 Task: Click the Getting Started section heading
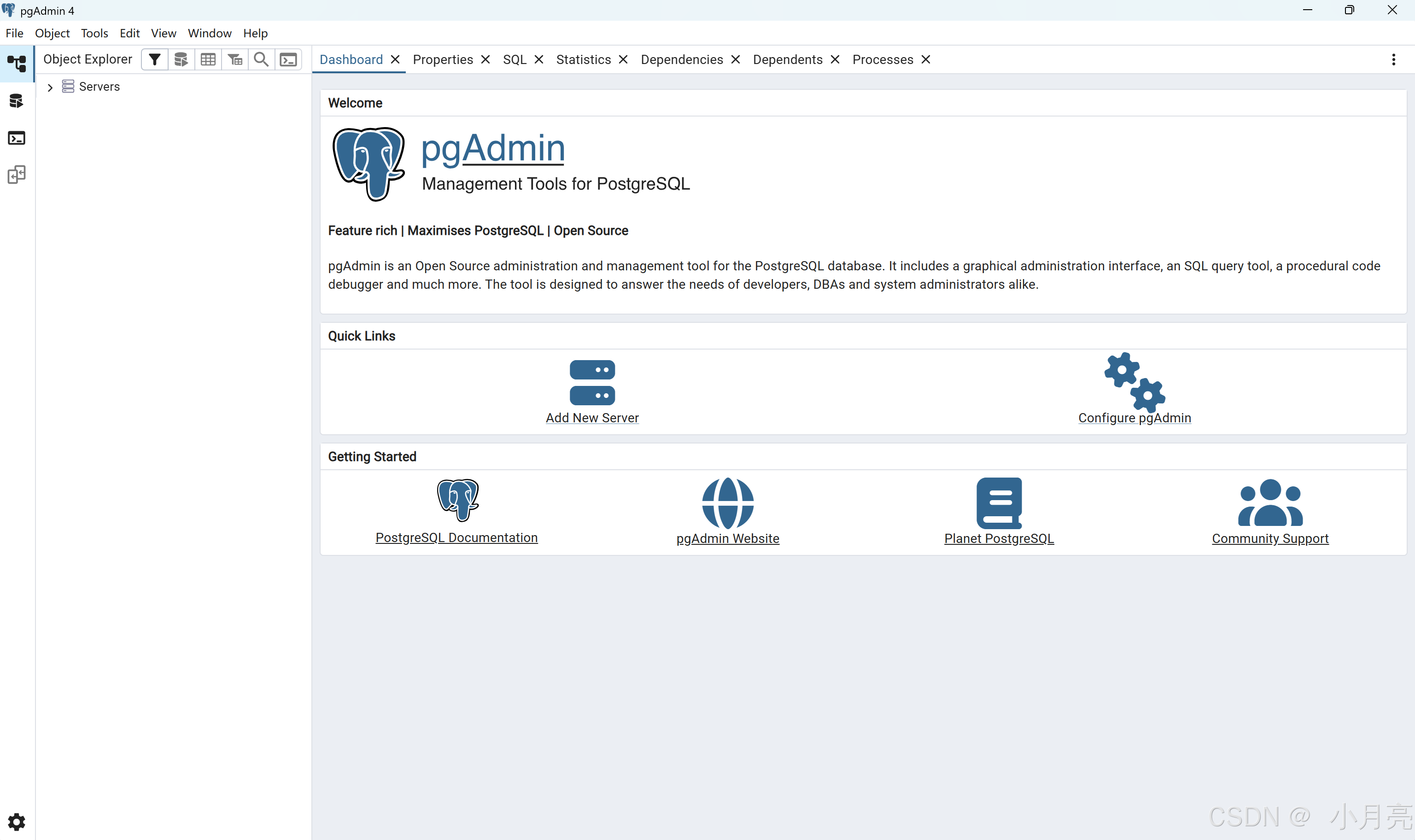[372, 457]
